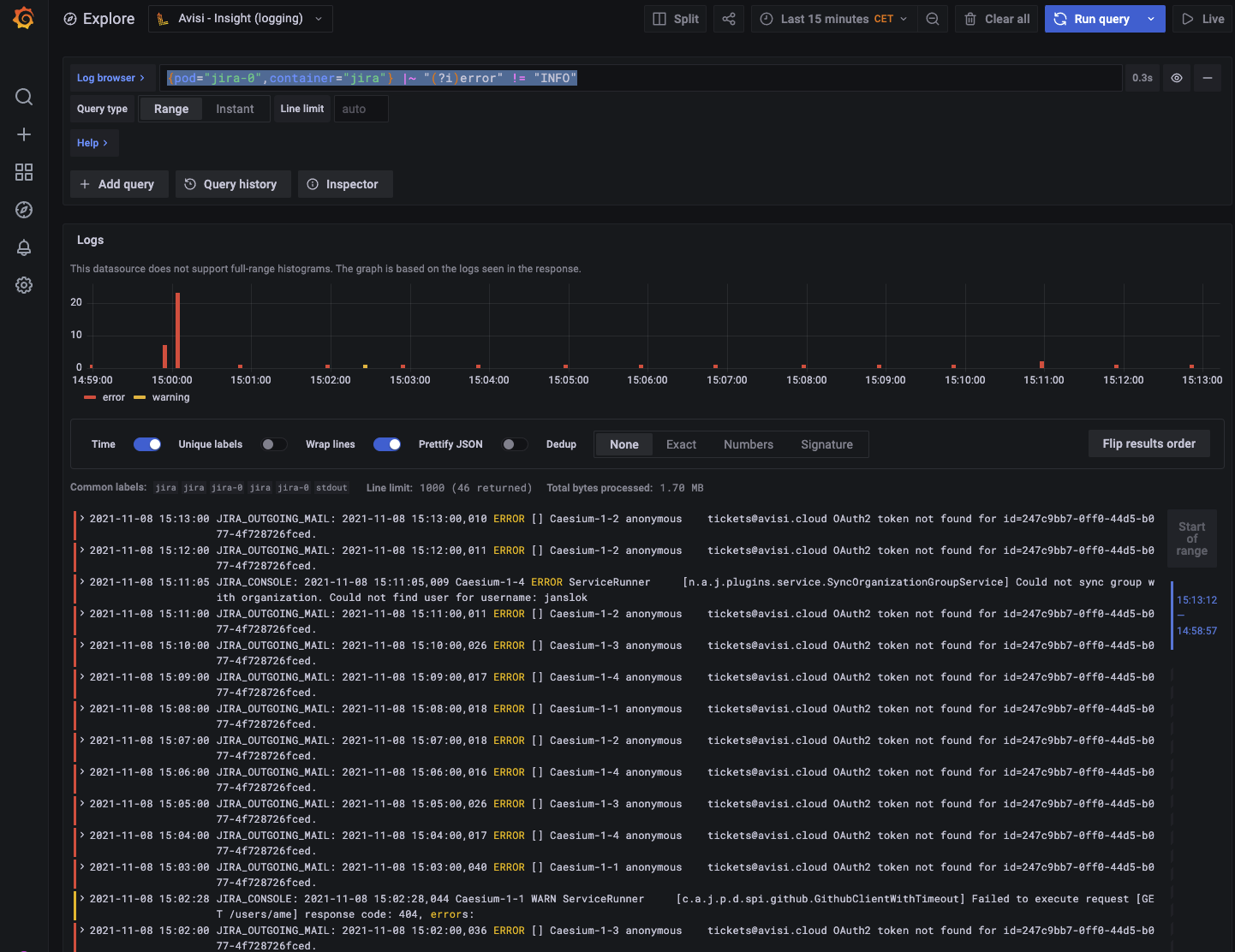Screen dimensions: 1235x952
Task: Expand log row at 15:11:05 JIRA_CONSOLE
Action: (82, 581)
